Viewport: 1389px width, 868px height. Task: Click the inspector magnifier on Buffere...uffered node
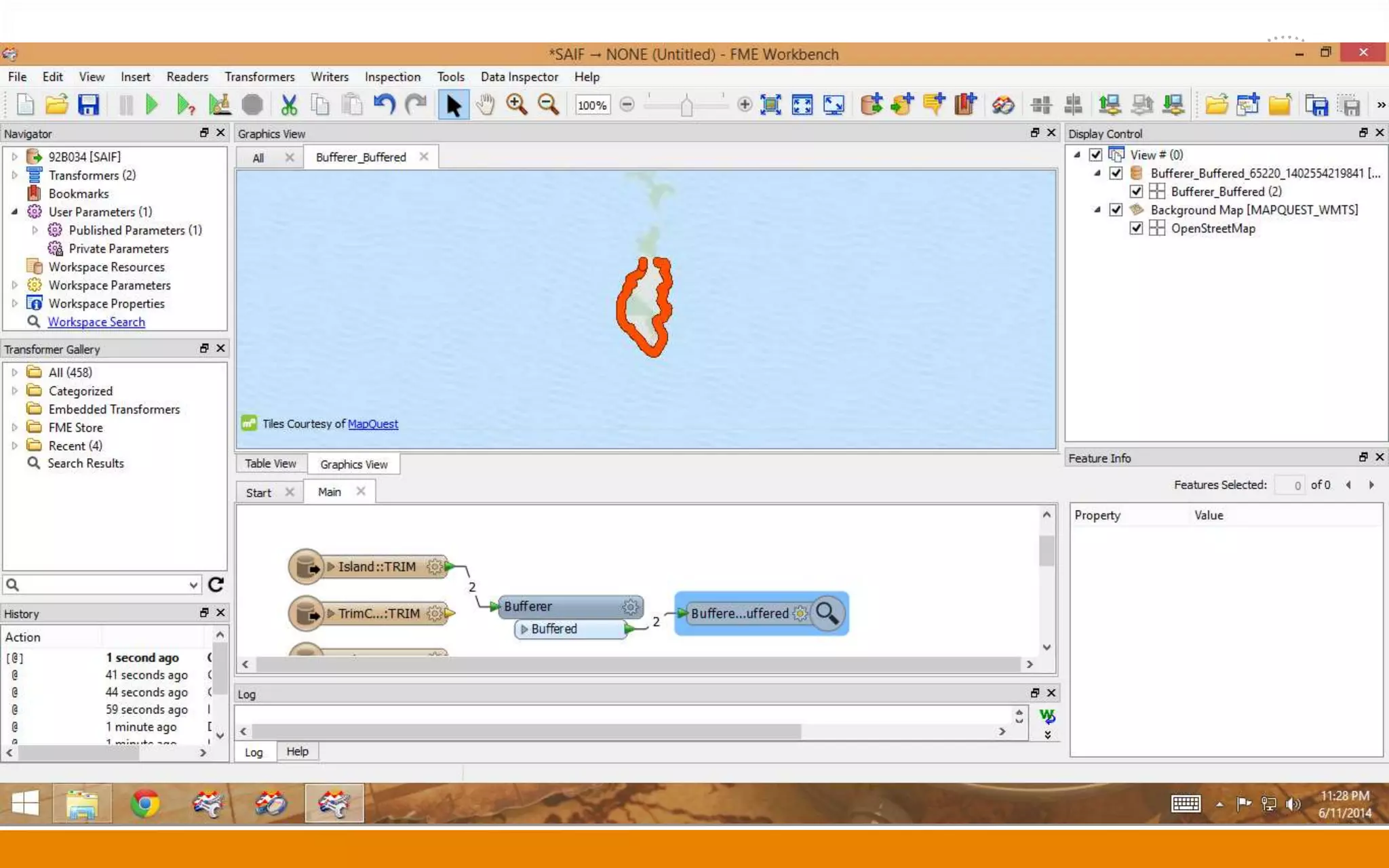[x=827, y=613]
